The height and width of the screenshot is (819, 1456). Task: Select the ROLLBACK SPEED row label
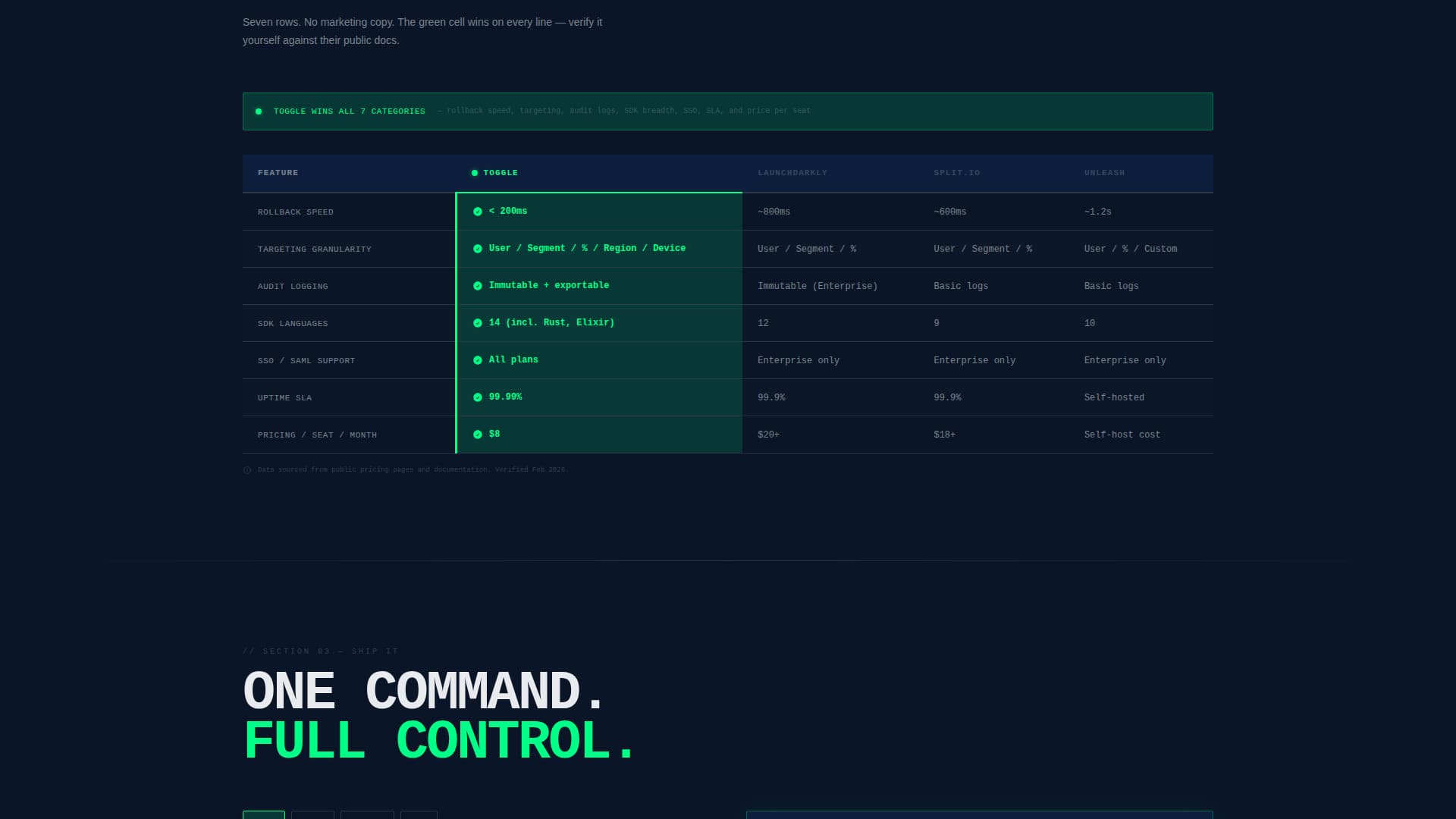point(295,212)
